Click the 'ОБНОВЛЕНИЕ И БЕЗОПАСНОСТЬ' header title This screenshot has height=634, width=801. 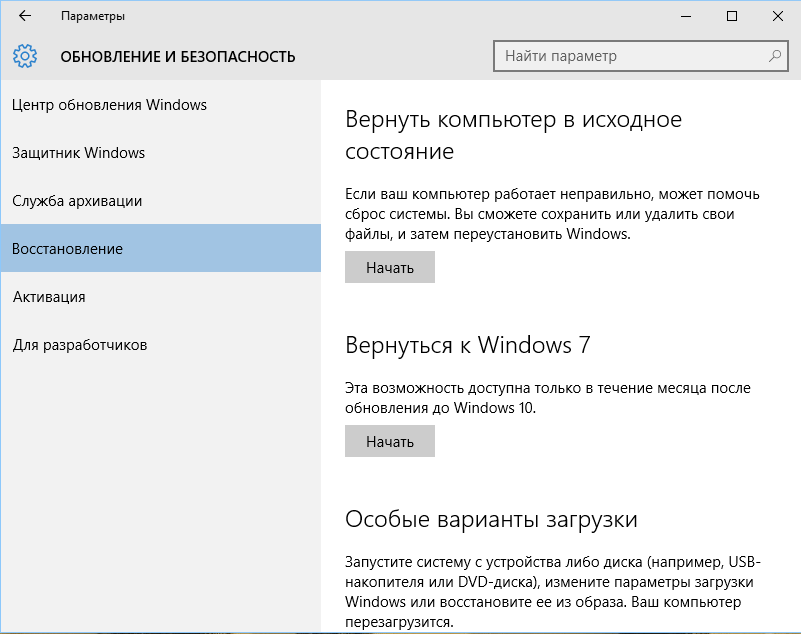pyautogui.click(x=178, y=57)
